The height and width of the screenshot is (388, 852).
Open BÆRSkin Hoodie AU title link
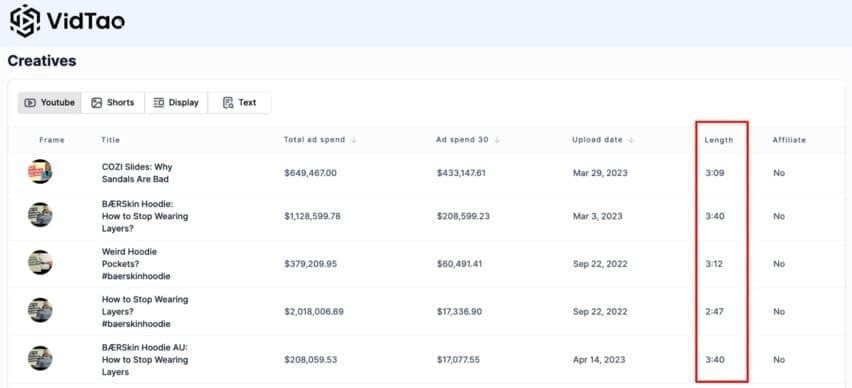[x=145, y=360]
